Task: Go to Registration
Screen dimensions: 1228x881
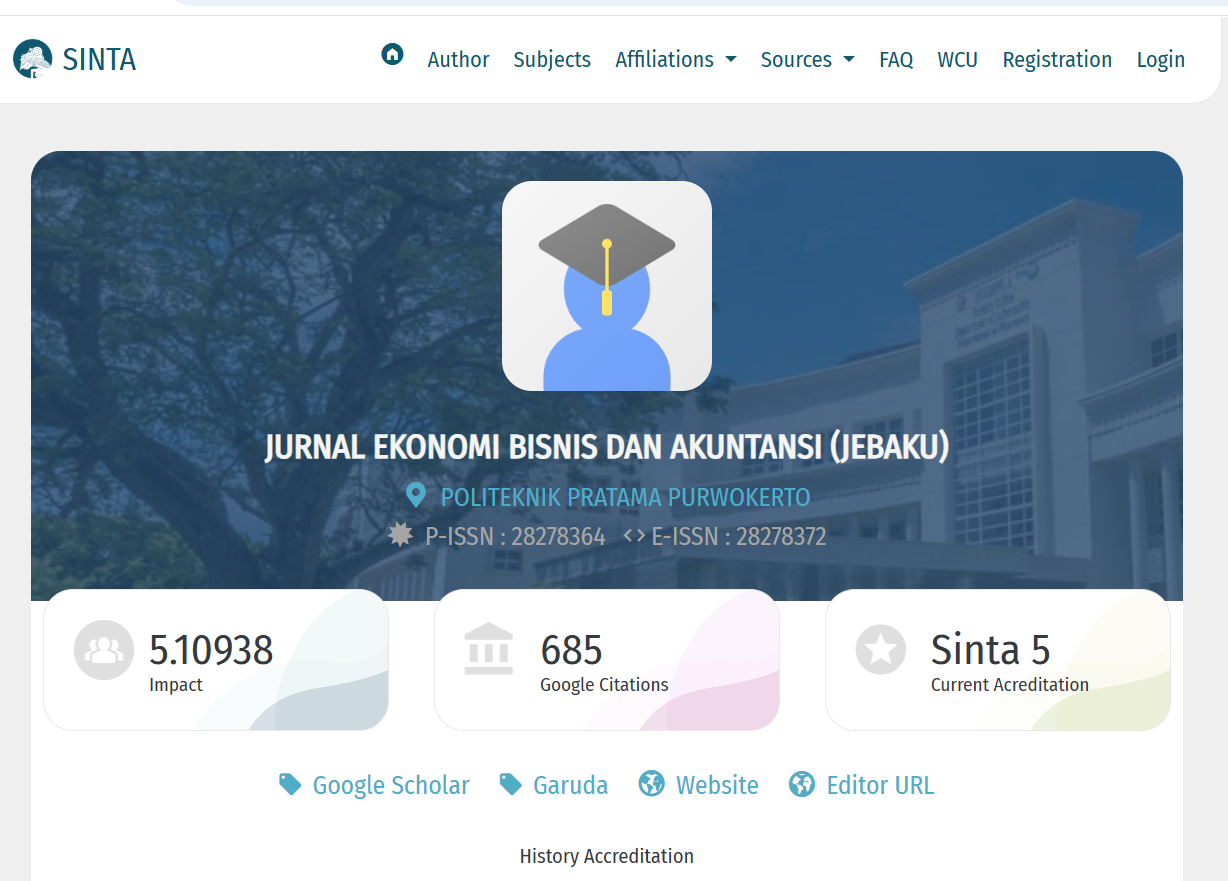Action: [1057, 60]
